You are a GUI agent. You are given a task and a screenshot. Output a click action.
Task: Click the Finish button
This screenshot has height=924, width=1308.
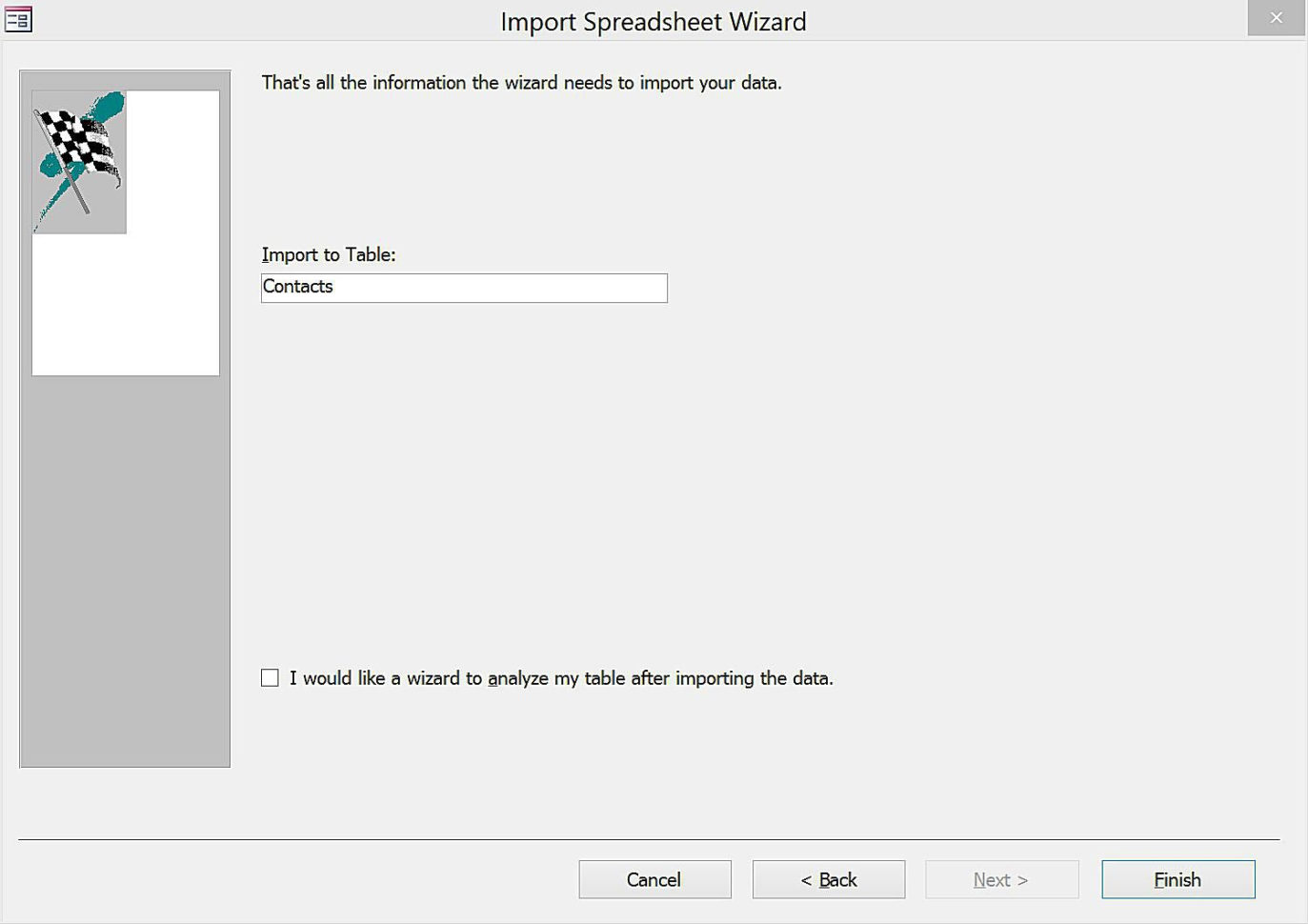(1177, 879)
